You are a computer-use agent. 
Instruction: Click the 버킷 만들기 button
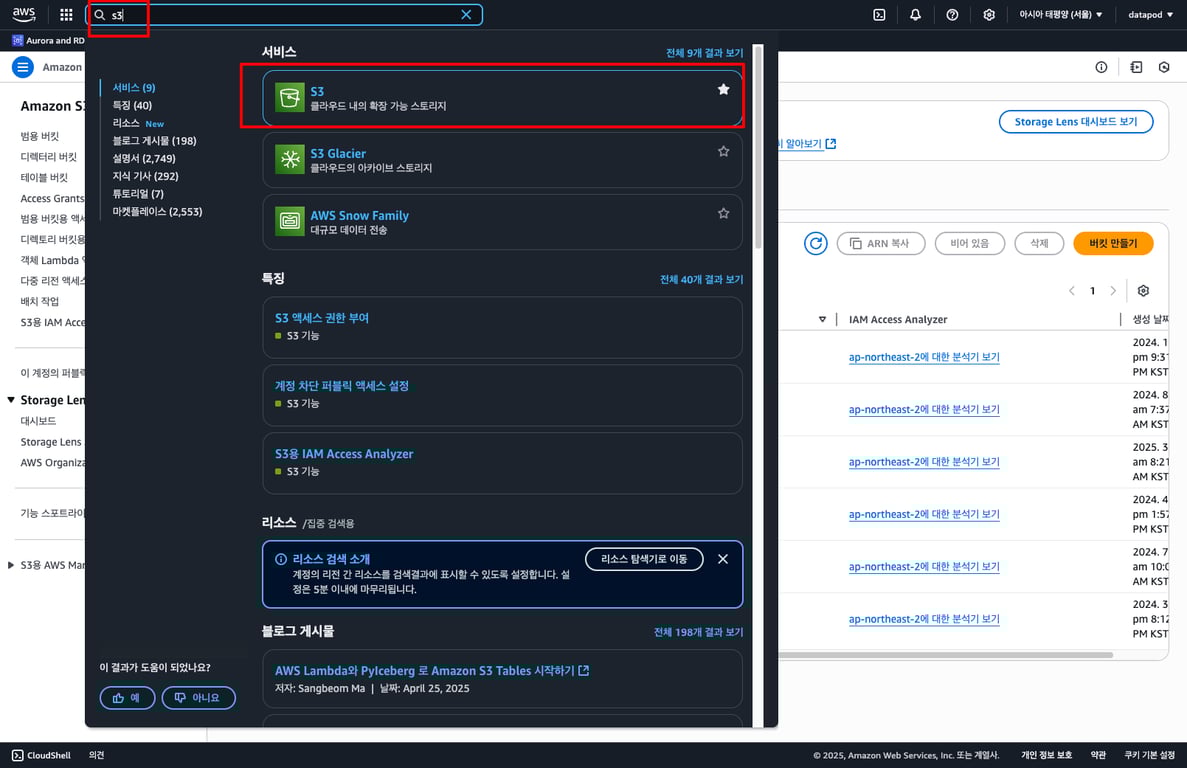tap(1113, 244)
